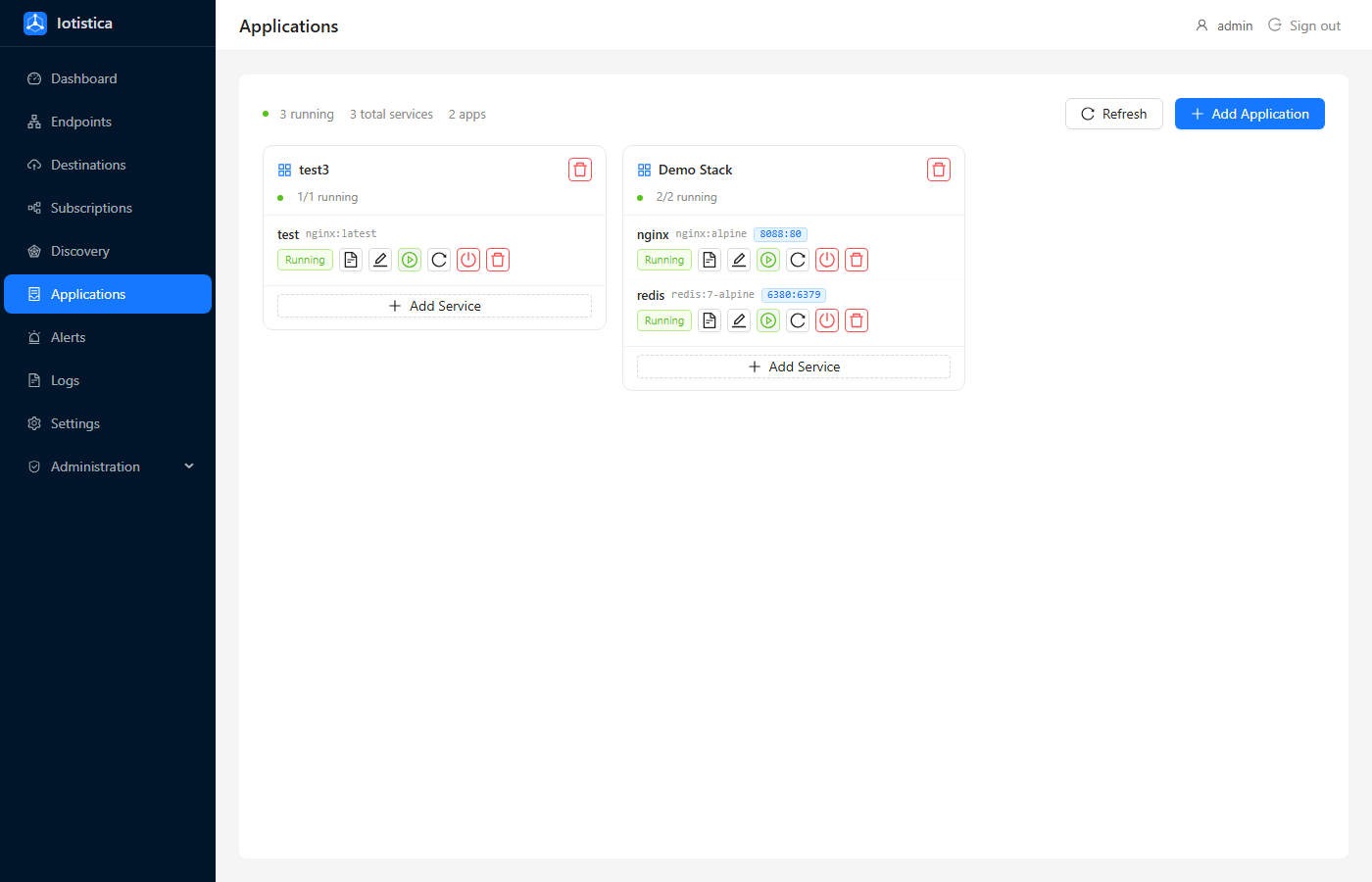1372x882 pixels.
Task: View logs for the nginx service
Action: pos(710,260)
